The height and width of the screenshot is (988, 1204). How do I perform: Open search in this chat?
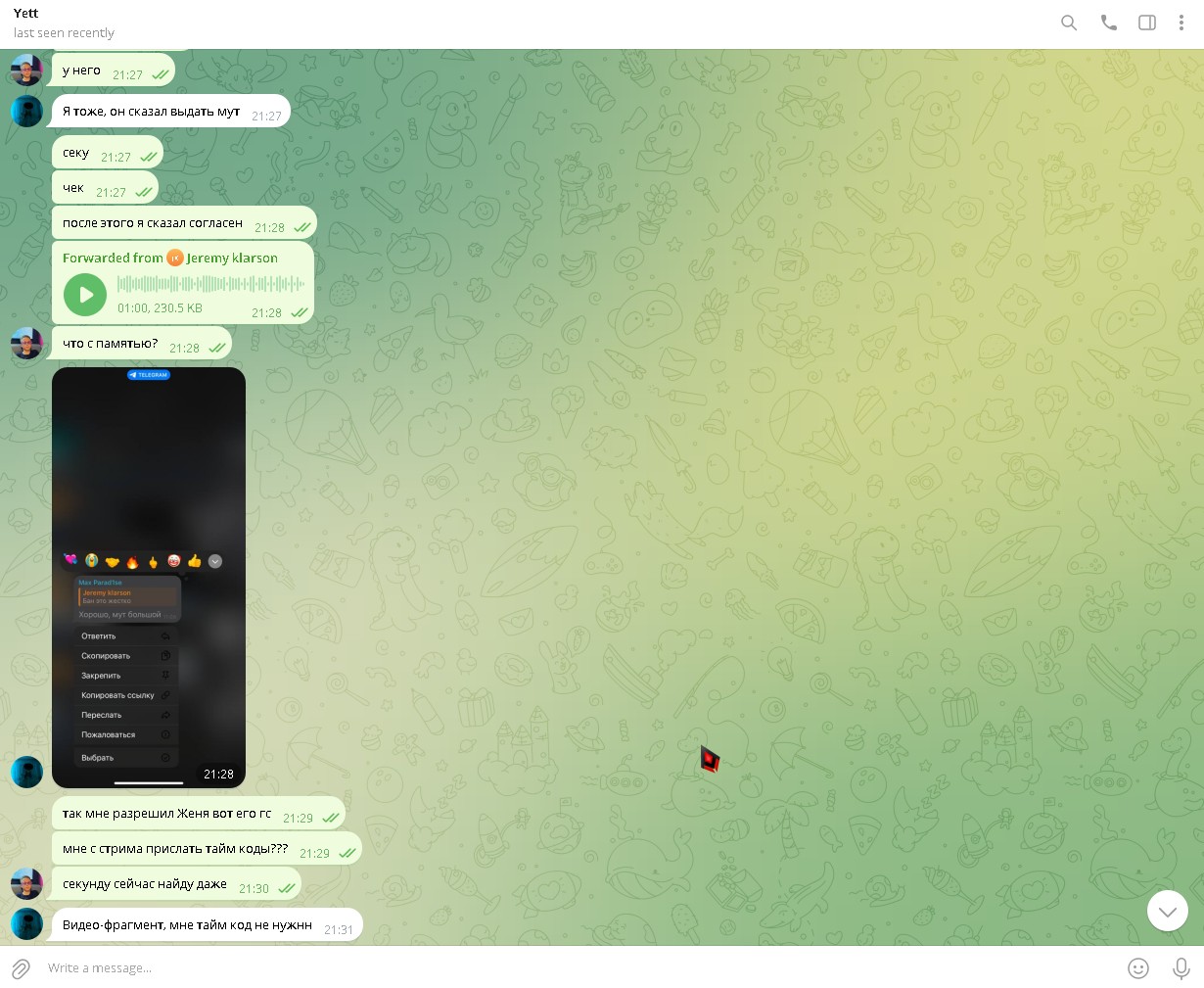pyautogui.click(x=1069, y=23)
